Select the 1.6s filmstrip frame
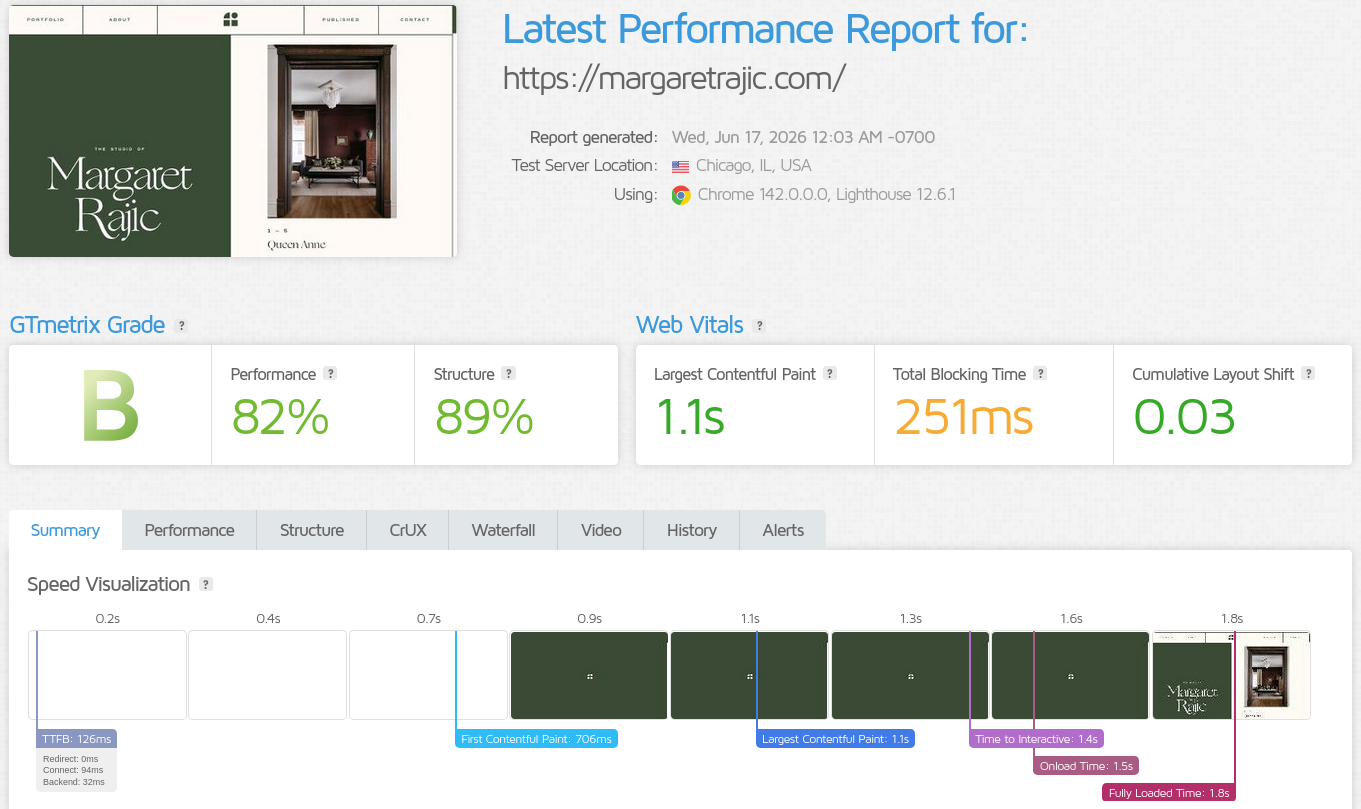This screenshot has width=1361, height=809. pos(1071,675)
